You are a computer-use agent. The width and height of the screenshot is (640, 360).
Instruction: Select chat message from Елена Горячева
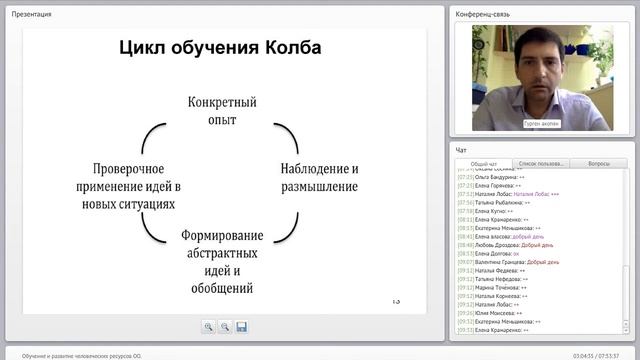[489, 186]
